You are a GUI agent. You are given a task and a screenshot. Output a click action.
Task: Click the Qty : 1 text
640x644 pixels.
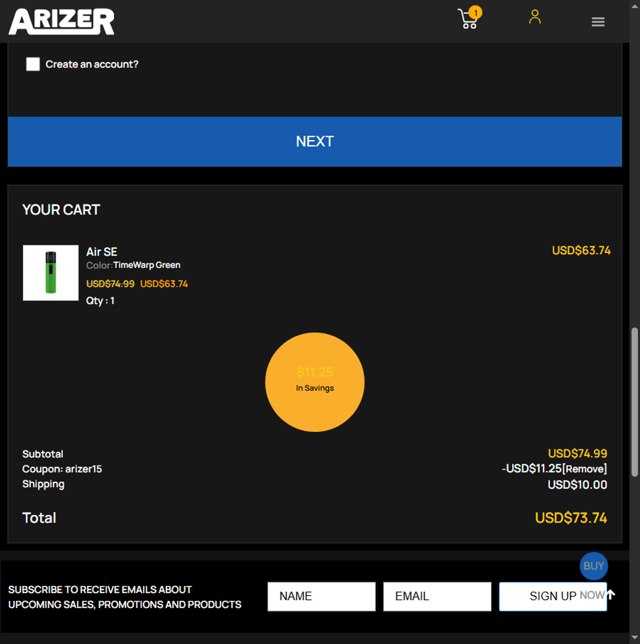pyautogui.click(x=100, y=301)
